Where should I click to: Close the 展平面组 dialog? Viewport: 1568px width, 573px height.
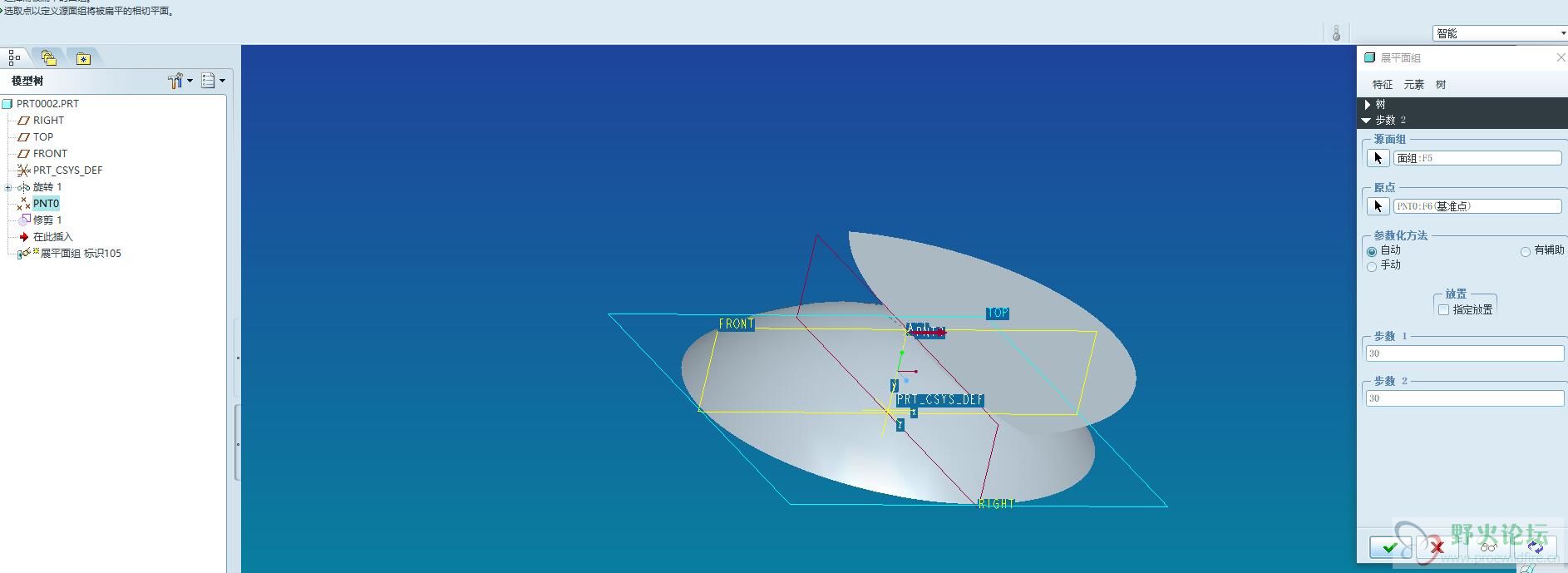coord(1561,57)
